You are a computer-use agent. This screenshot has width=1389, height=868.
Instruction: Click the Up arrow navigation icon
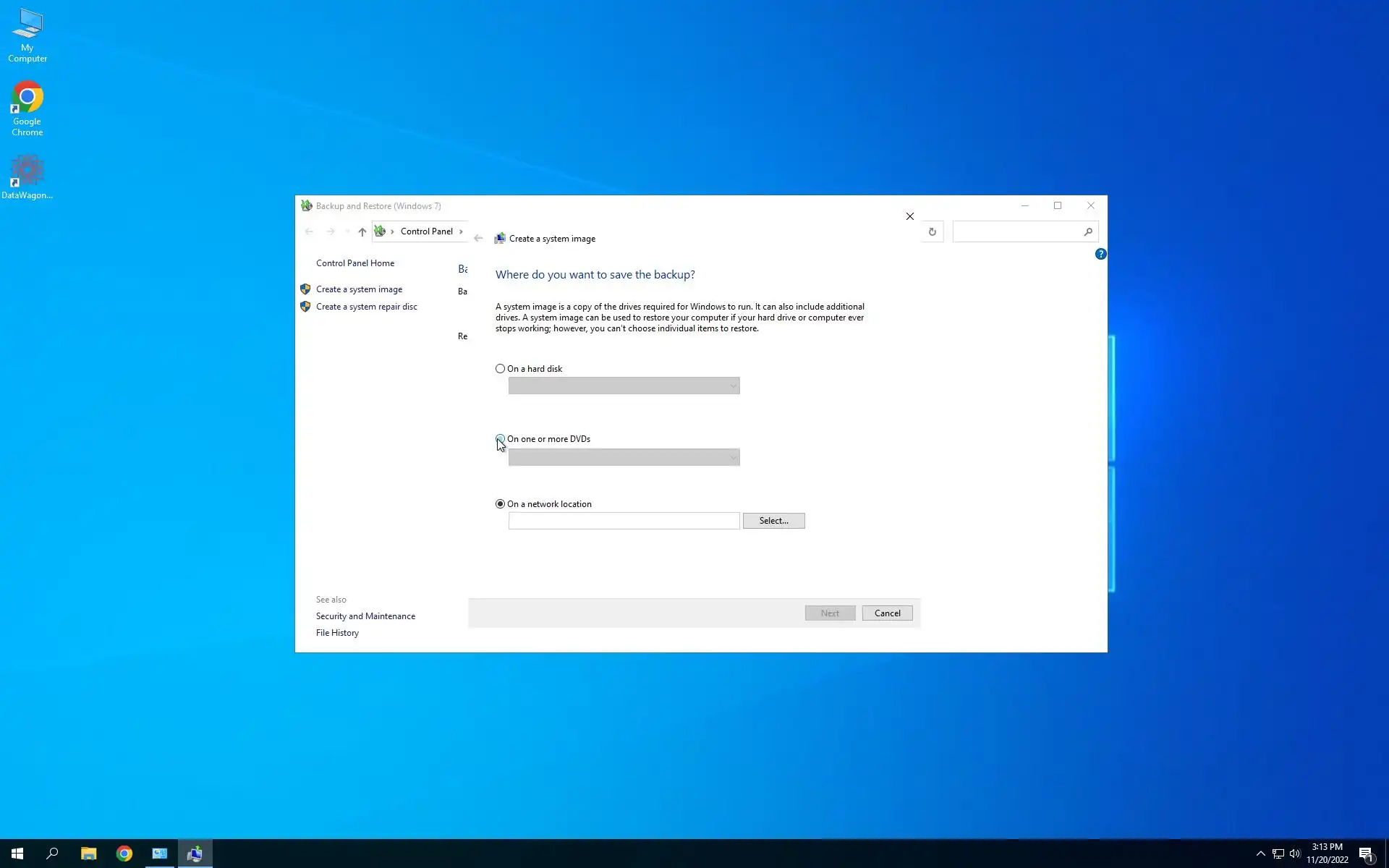362,232
